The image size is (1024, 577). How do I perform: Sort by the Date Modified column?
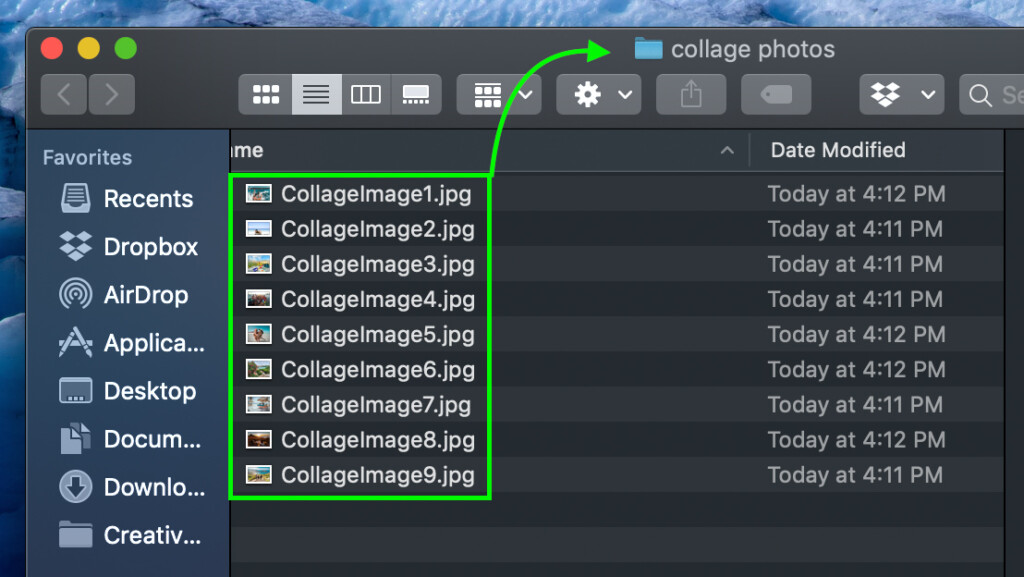pos(837,150)
